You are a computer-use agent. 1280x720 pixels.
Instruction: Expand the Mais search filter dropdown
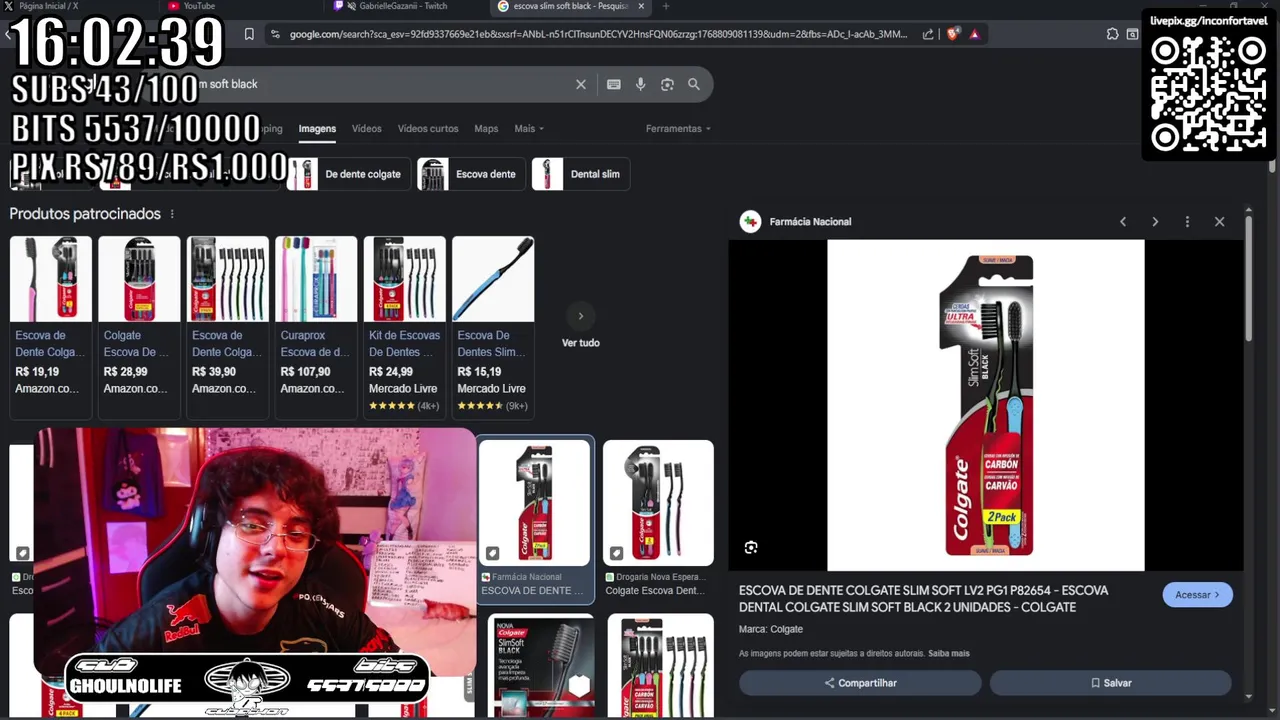tap(529, 129)
